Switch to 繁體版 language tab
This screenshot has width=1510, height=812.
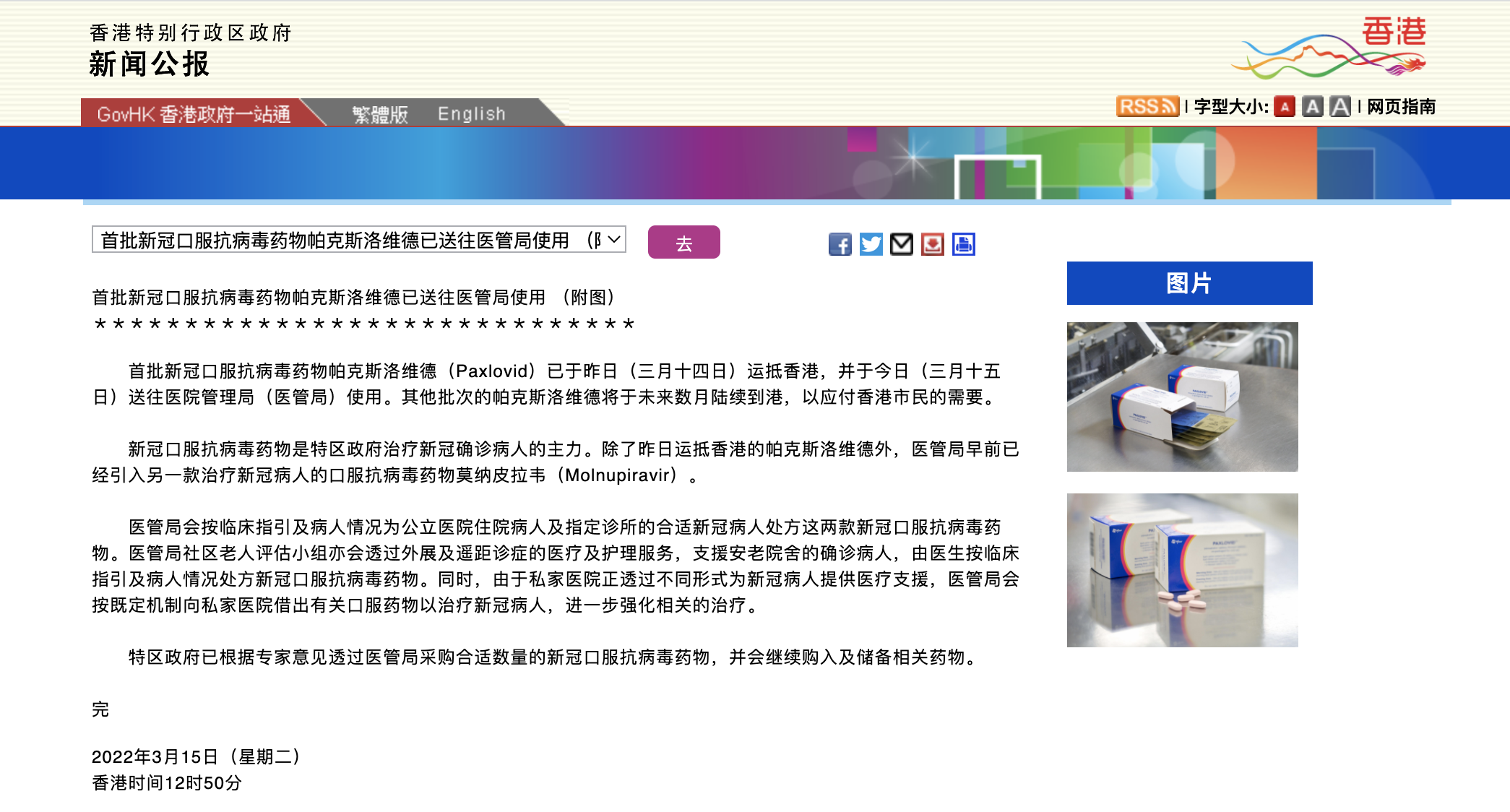[x=380, y=114]
